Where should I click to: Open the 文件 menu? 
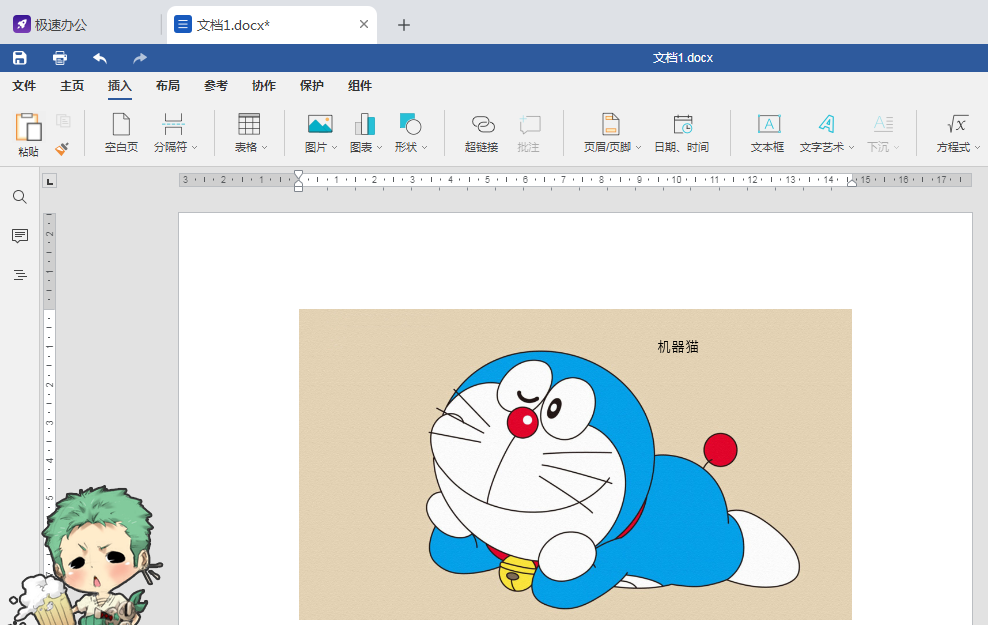tap(24, 86)
